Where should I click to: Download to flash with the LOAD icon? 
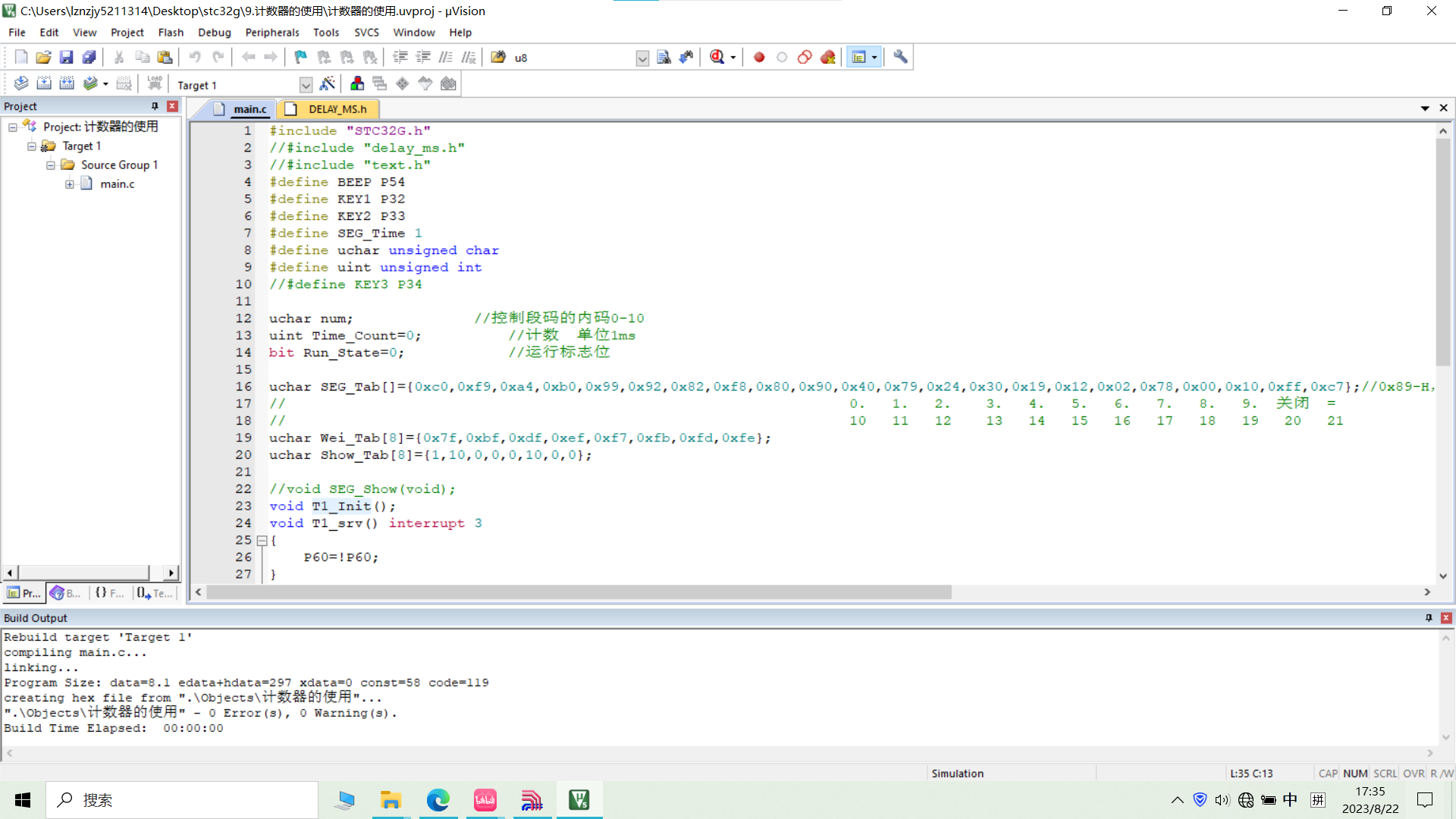click(x=155, y=83)
